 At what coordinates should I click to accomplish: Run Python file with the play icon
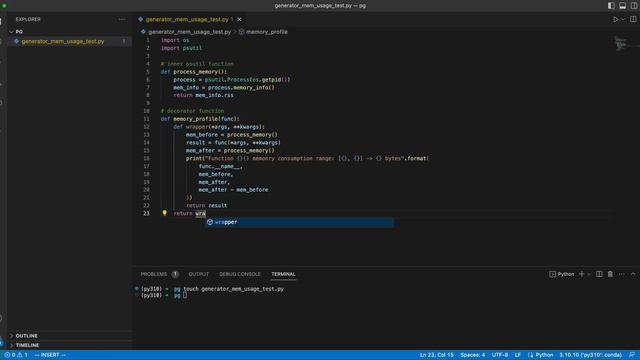(616, 19)
